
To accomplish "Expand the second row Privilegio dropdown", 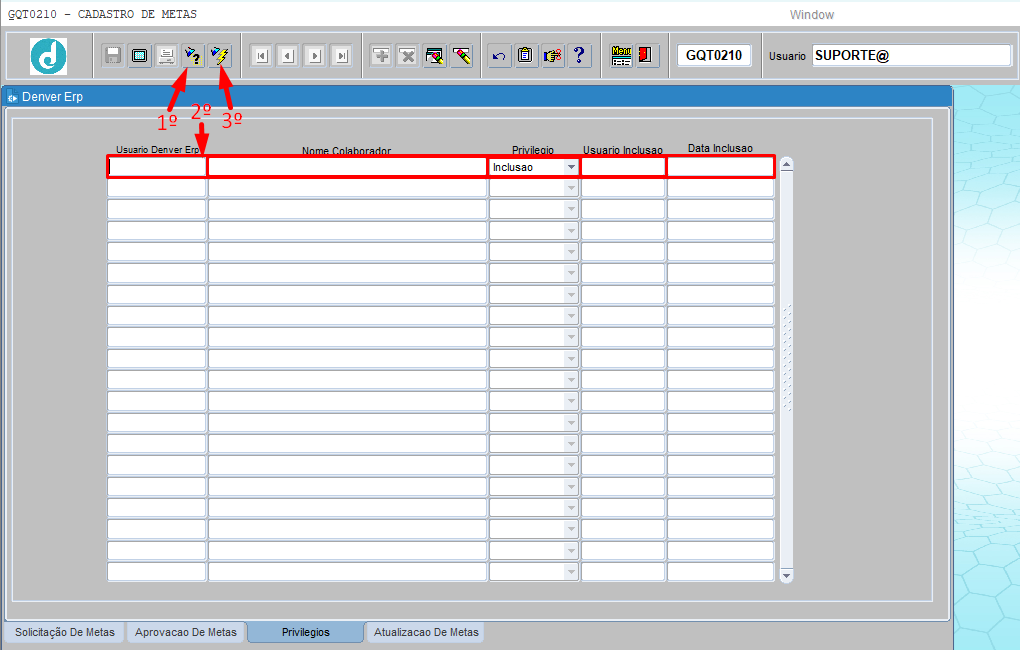I will coord(571,188).
